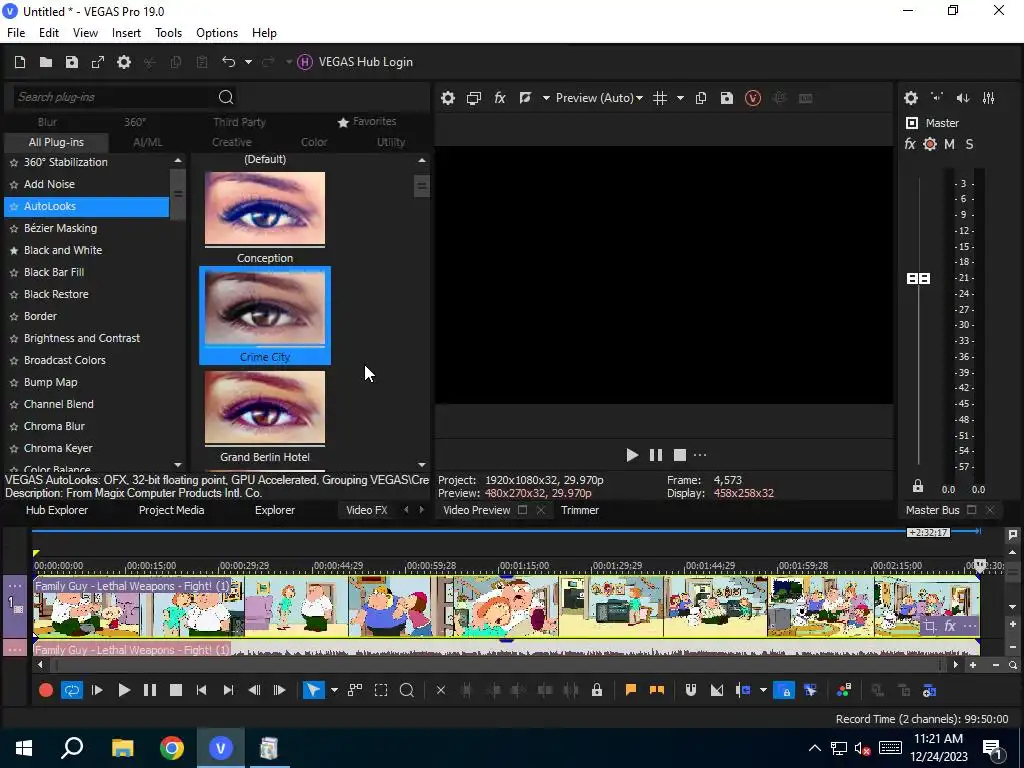
Task: Filter plug-ins by Favorites
Action: coord(366,121)
